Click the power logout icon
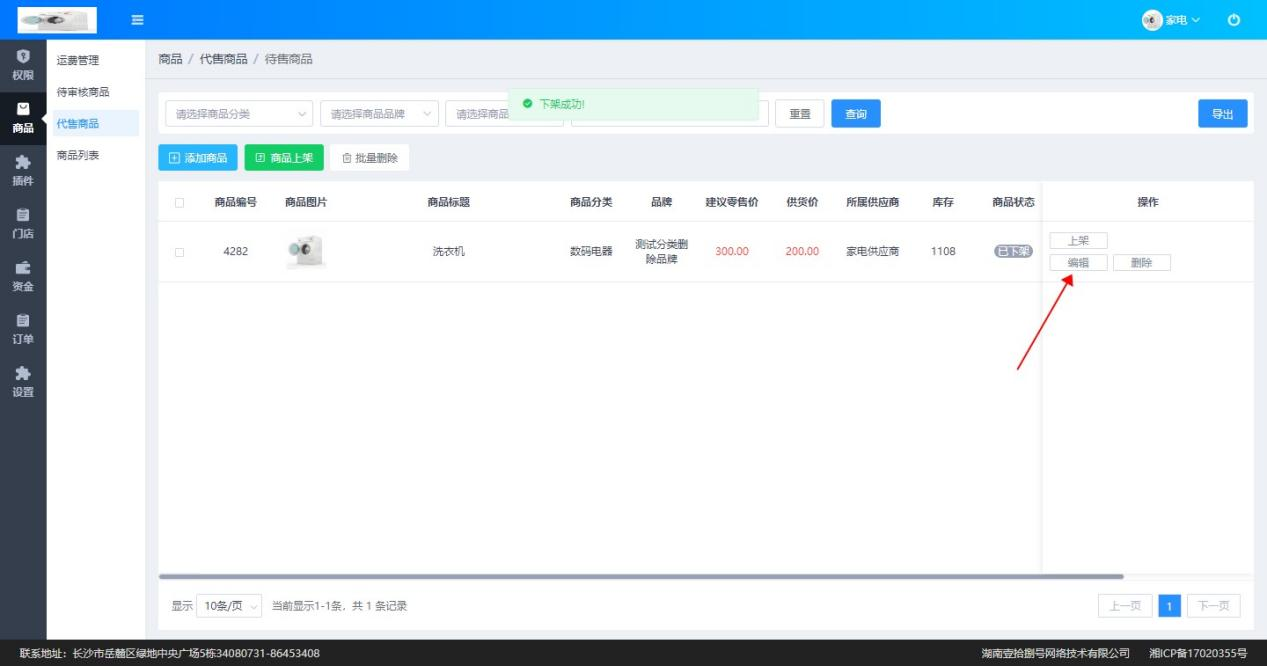 click(x=1234, y=20)
